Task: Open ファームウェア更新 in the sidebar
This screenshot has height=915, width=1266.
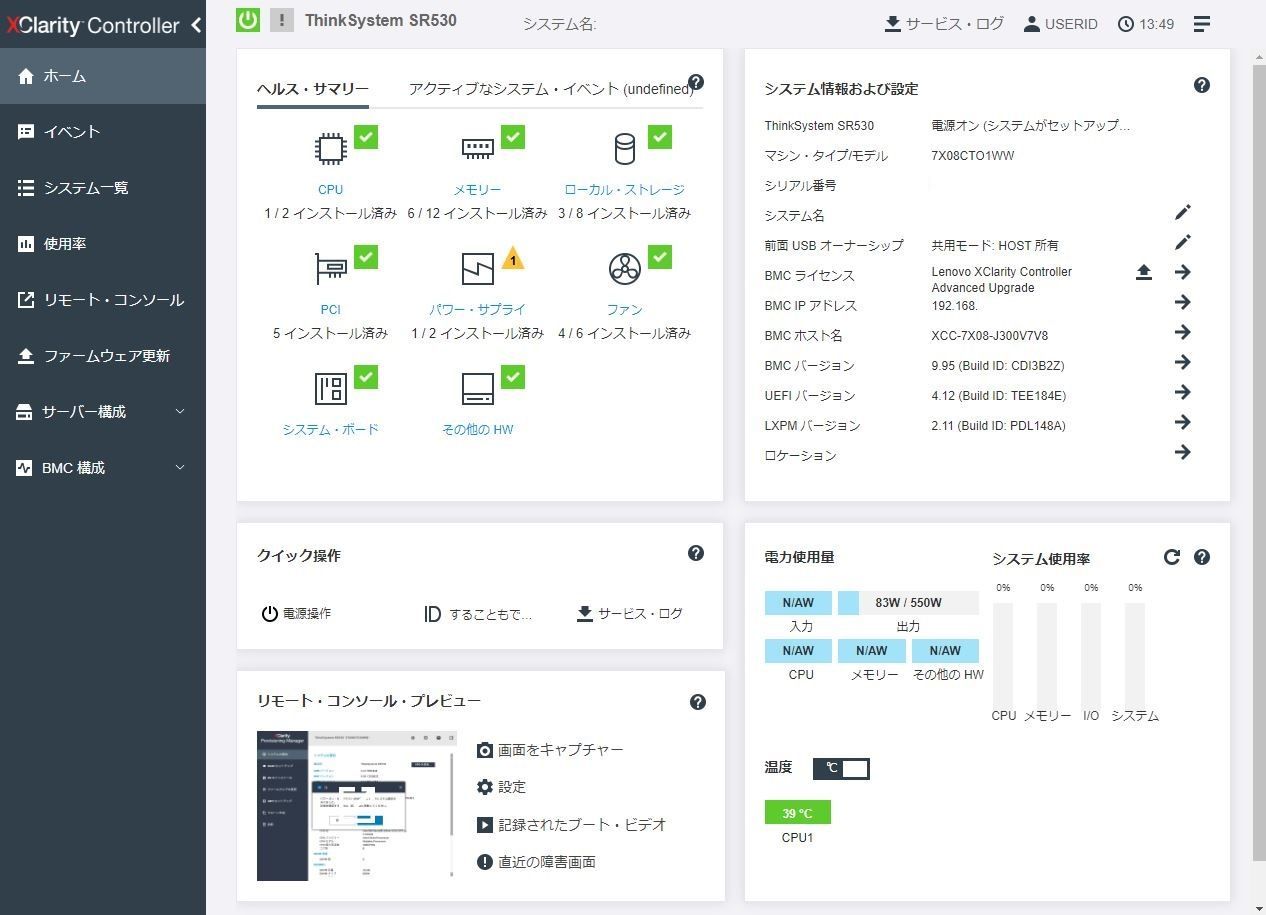Action: click(103, 356)
